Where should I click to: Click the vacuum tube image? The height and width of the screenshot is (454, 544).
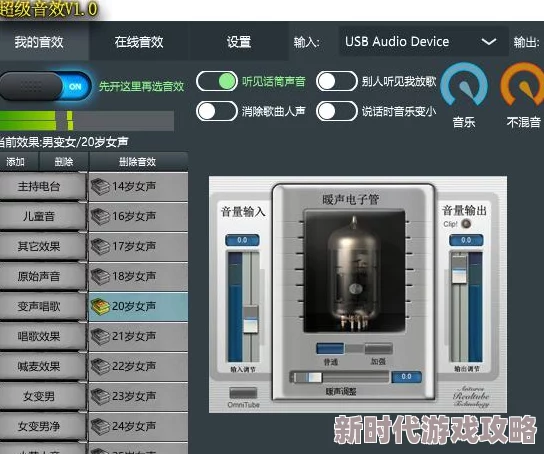point(354,271)
